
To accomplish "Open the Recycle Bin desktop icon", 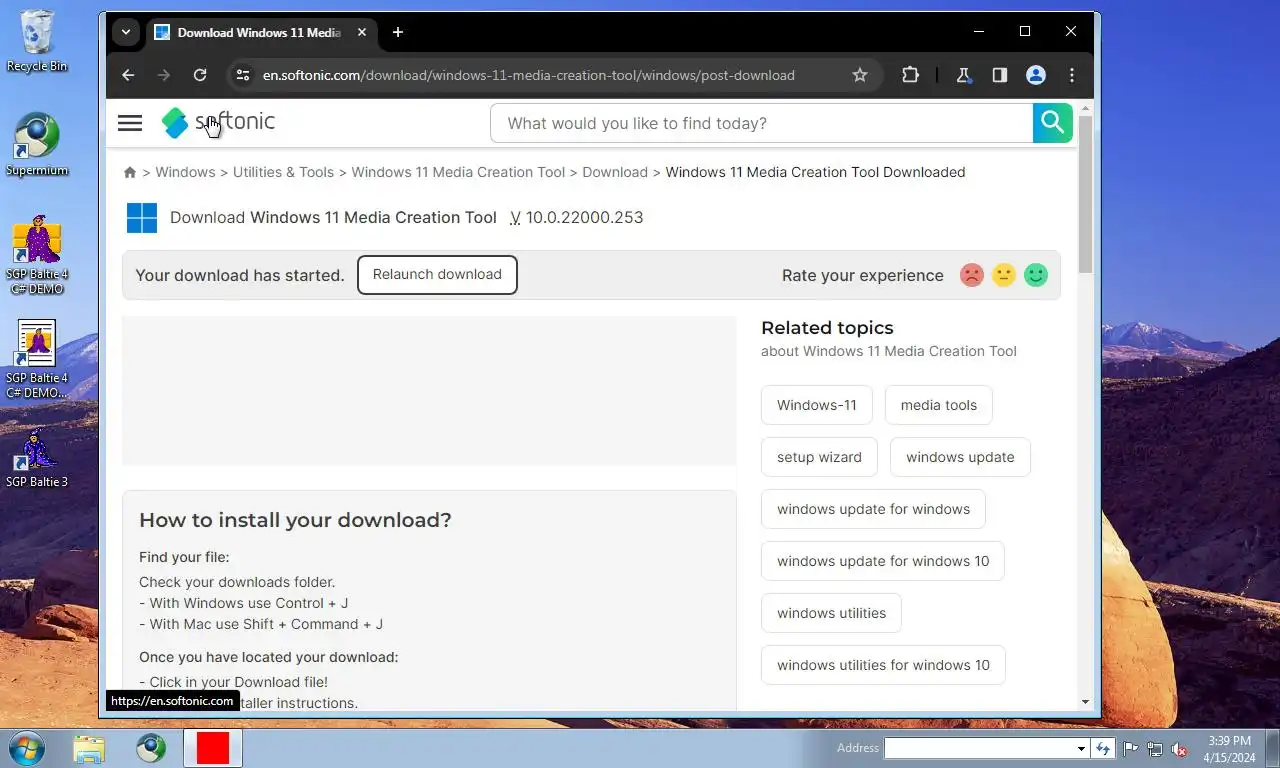I will click(x=37, y=41).
